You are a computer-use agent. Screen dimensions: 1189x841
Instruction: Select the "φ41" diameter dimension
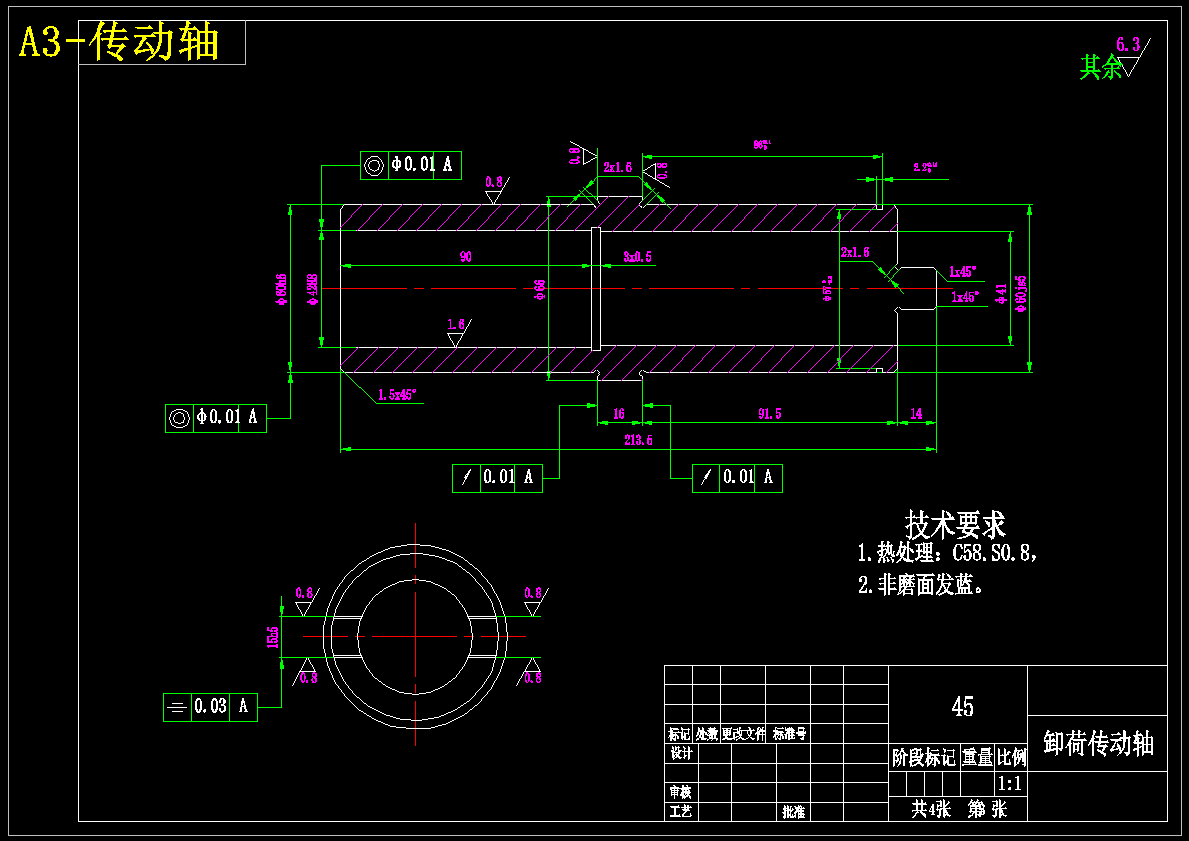coord(1001,293)
